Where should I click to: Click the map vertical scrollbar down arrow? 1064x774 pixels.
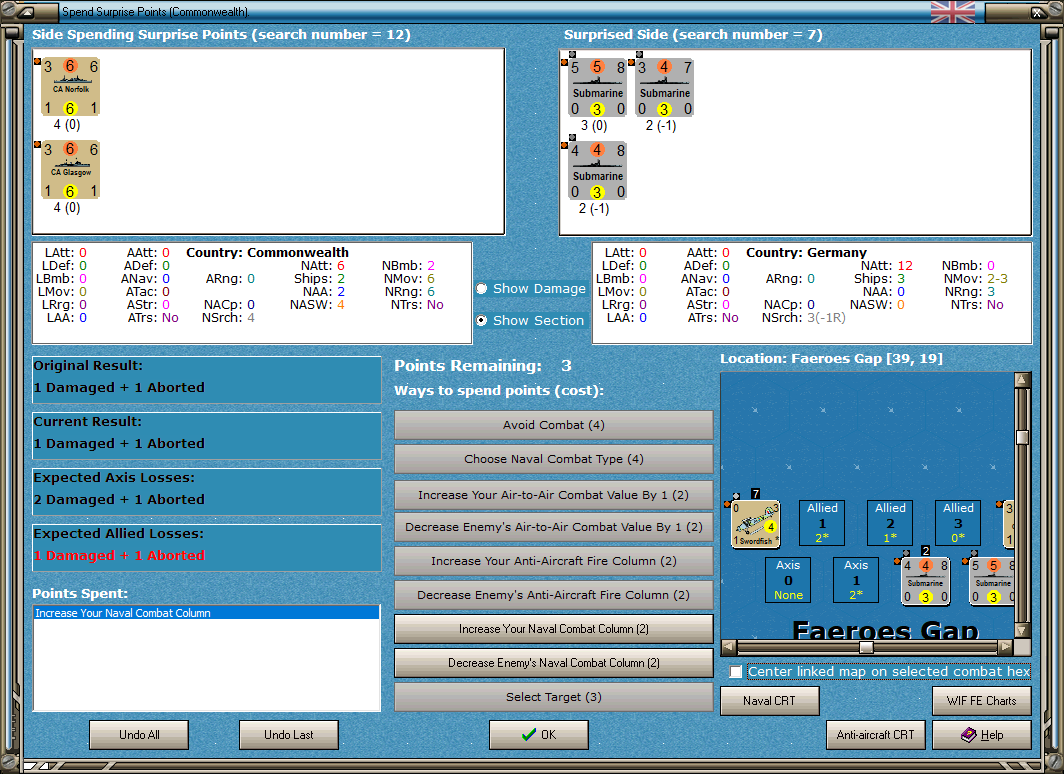click(1023, 630)
